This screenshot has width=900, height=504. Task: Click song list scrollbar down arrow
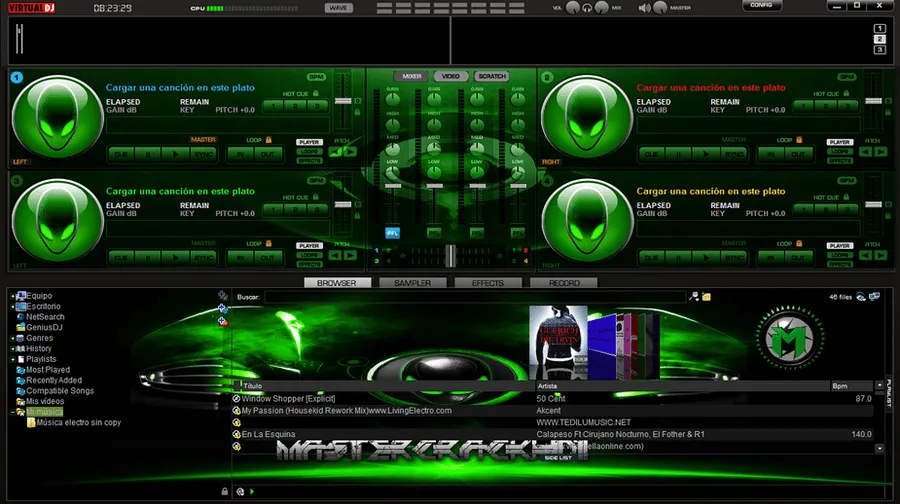(879, 449)
